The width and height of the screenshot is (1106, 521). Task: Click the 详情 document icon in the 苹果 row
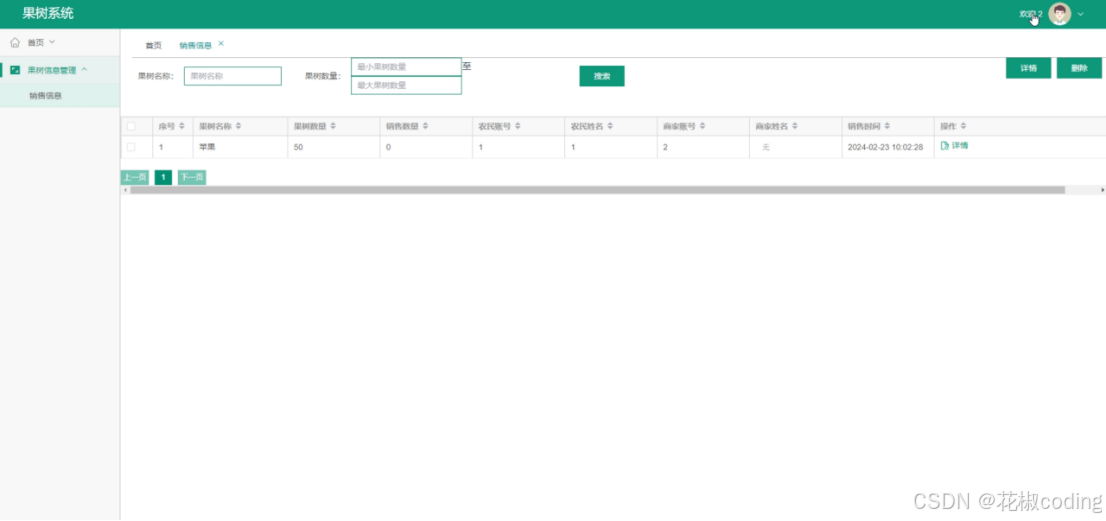point(944,145)
